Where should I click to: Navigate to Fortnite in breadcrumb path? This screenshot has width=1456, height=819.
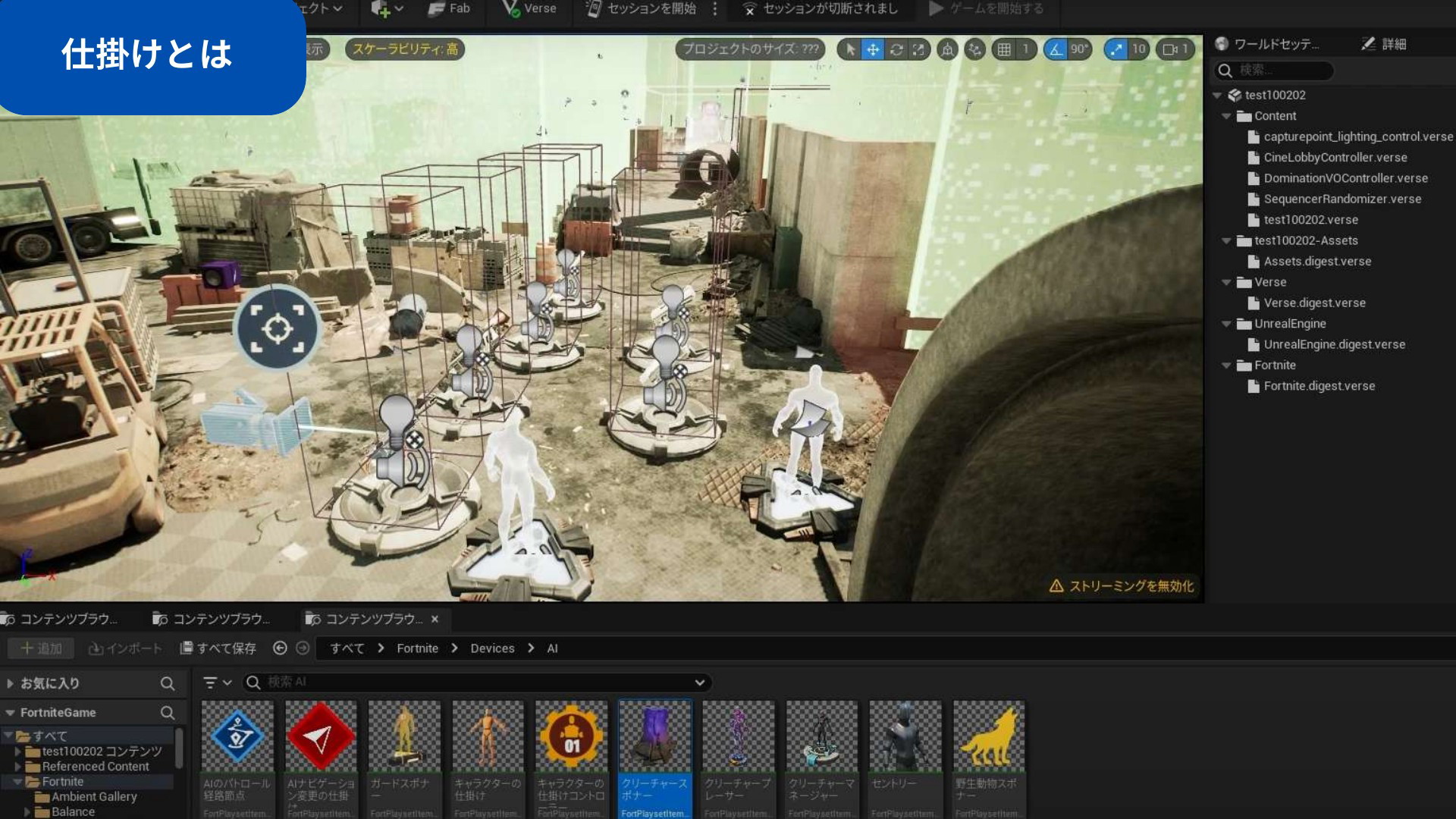tap(417, 649)
